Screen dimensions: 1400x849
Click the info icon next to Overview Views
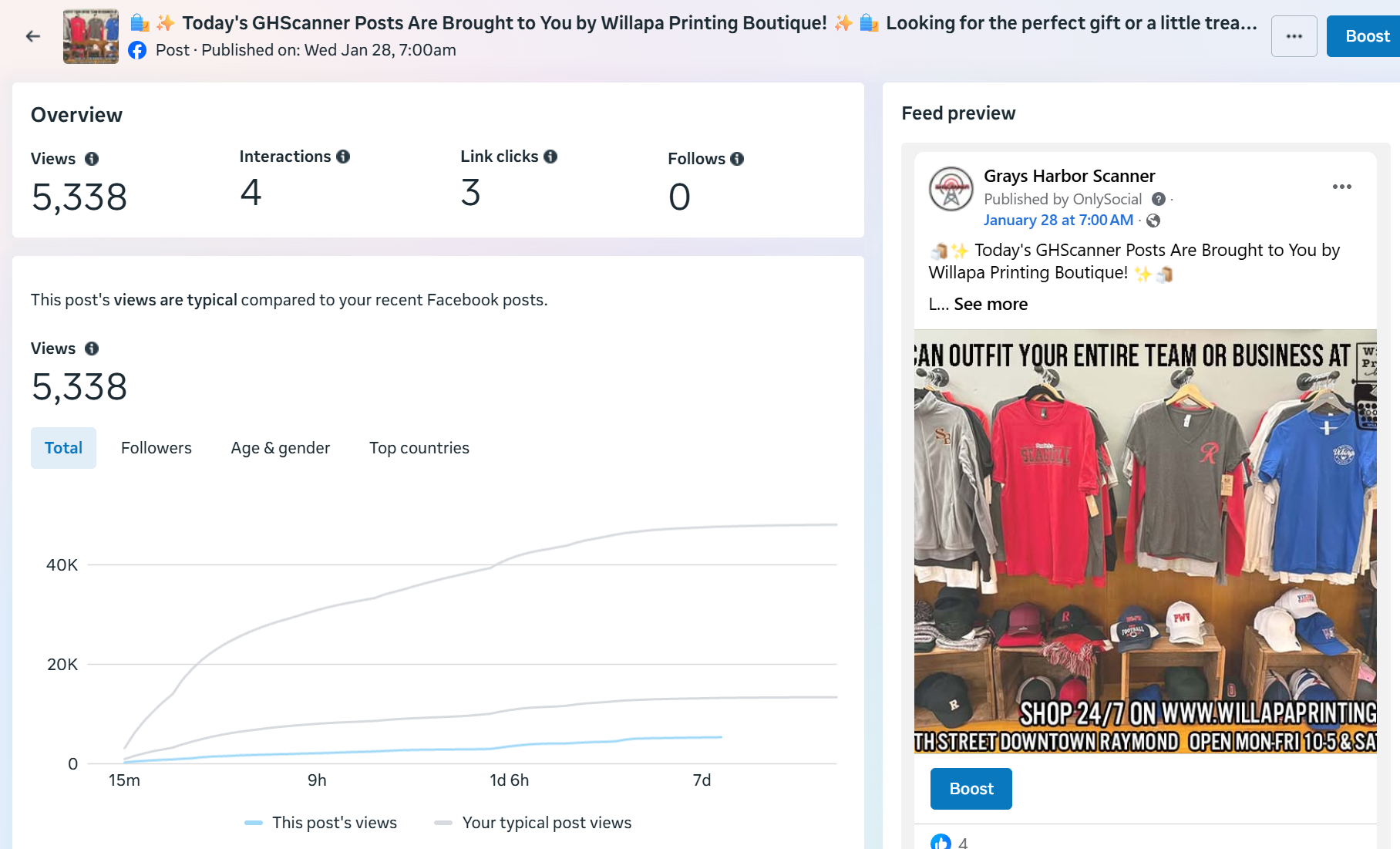click(92, 159)
